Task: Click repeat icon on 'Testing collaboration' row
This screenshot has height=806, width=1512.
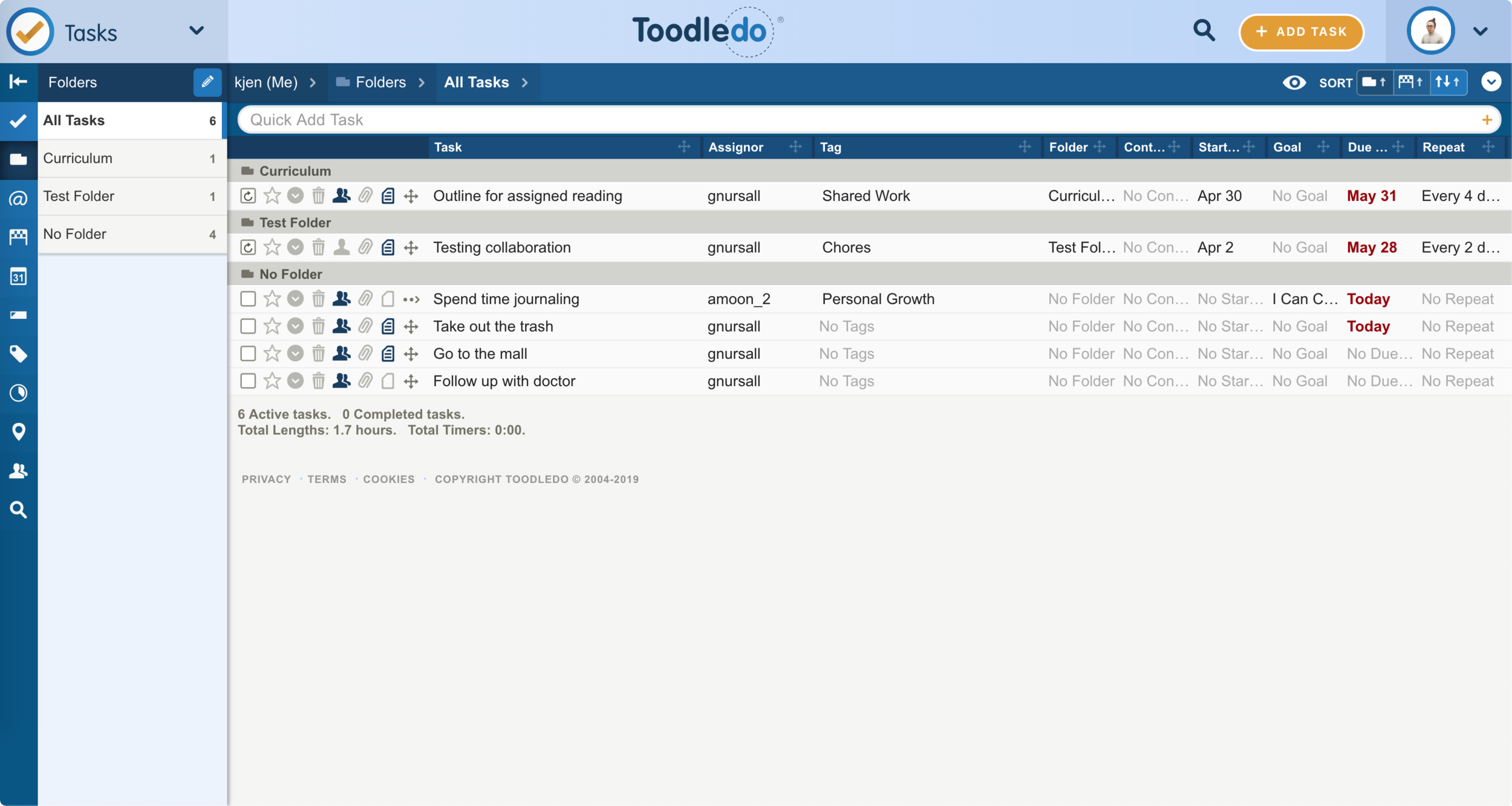Action: coord(248,247)
